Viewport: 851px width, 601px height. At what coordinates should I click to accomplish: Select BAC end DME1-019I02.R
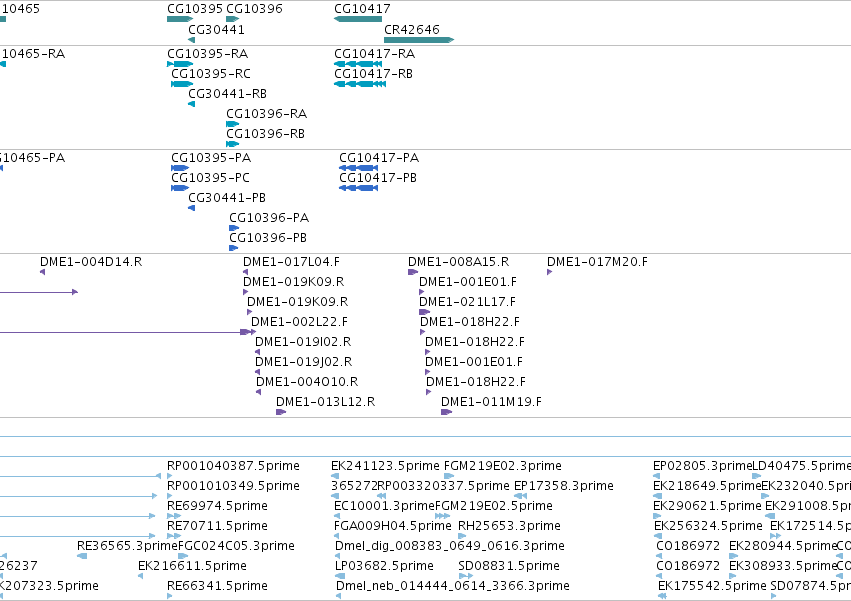(x=303, y=342)
